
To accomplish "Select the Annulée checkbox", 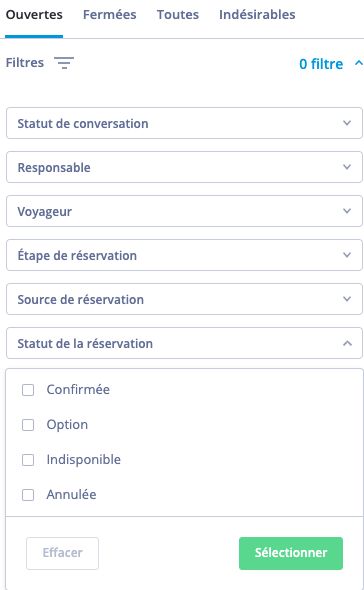I will tap(28, 495).
